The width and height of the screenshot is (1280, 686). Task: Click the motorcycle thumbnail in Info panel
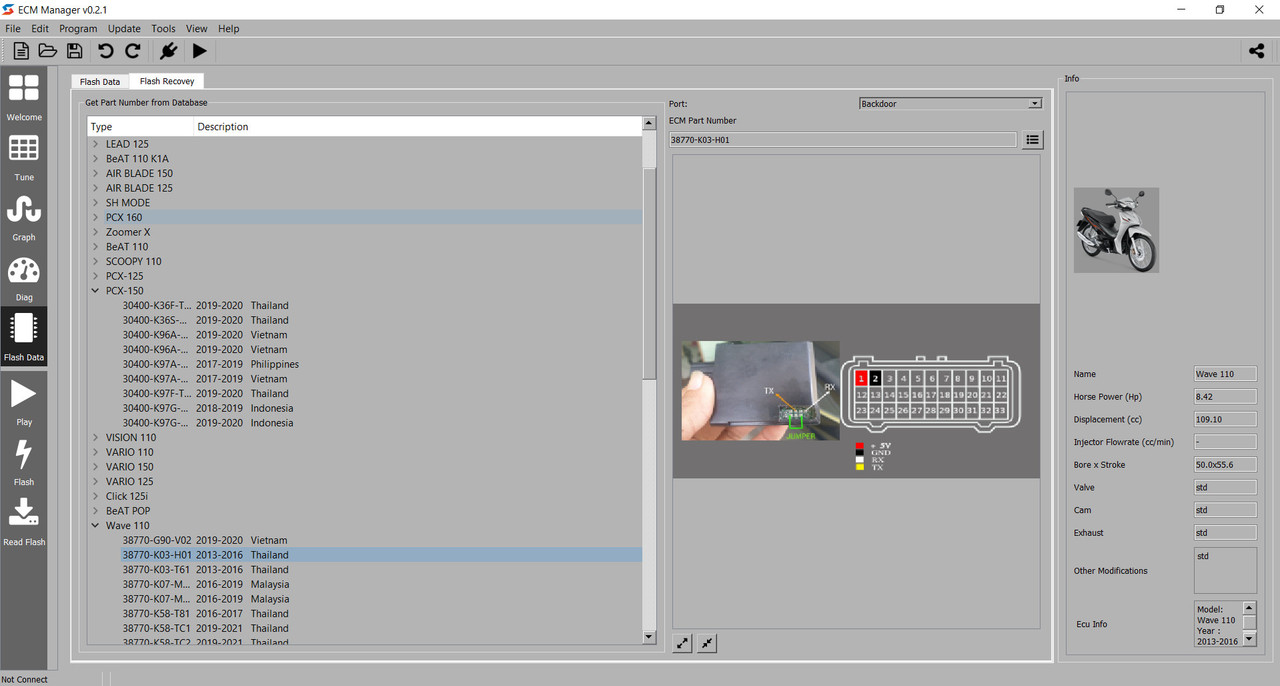click(x=1116, y=230)
